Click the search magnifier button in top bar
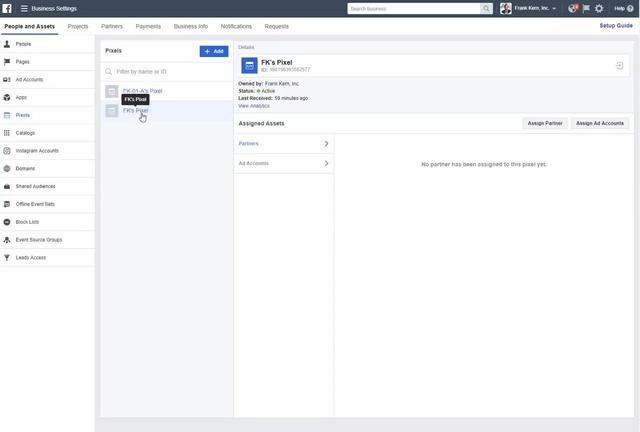Screen dimensions: 640x432 click(x=486, y=9)
